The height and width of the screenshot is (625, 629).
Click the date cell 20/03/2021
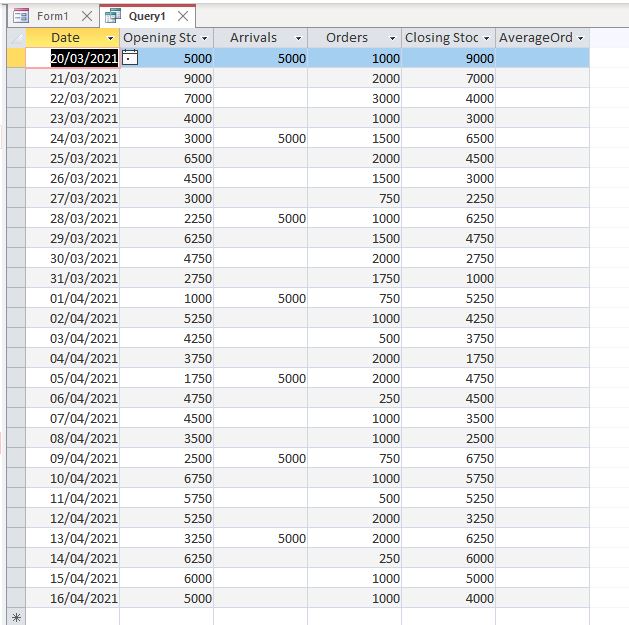[x=73, y=58]
